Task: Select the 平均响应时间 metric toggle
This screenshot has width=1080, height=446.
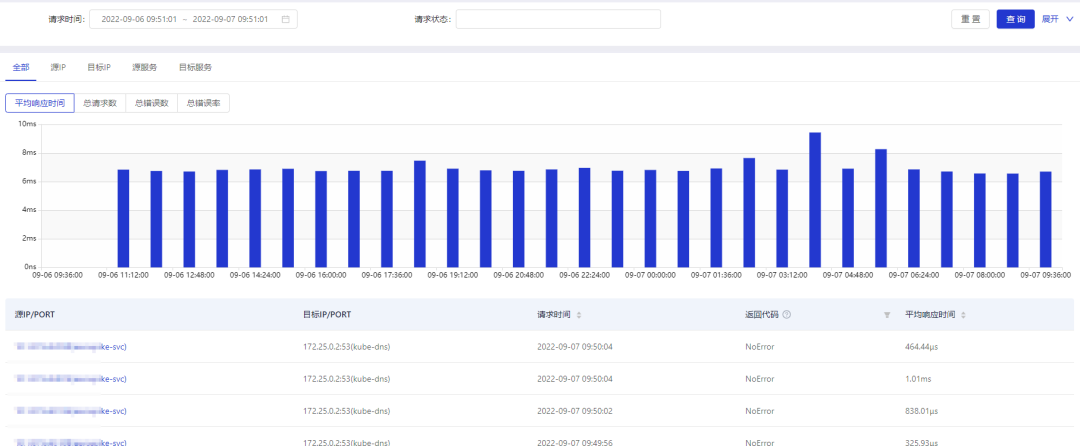Action: [40, 103]
